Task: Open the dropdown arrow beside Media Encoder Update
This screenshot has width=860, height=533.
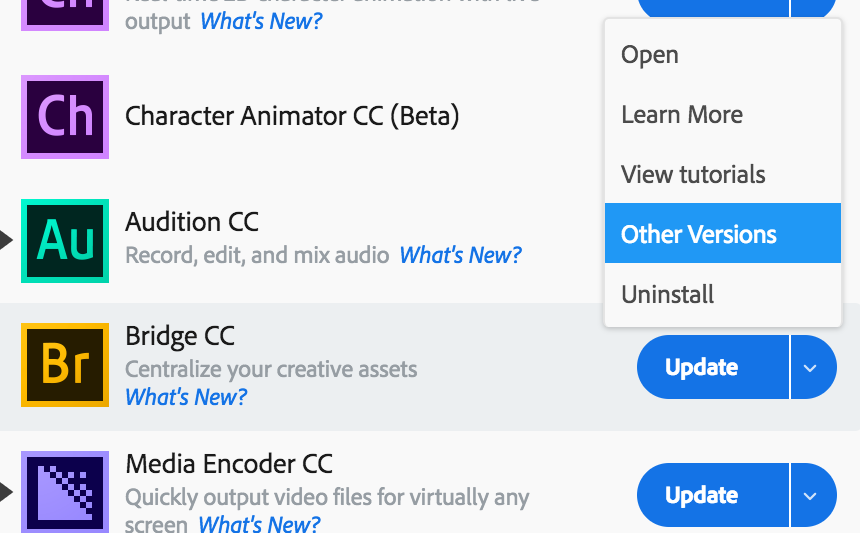Action: 812,495
